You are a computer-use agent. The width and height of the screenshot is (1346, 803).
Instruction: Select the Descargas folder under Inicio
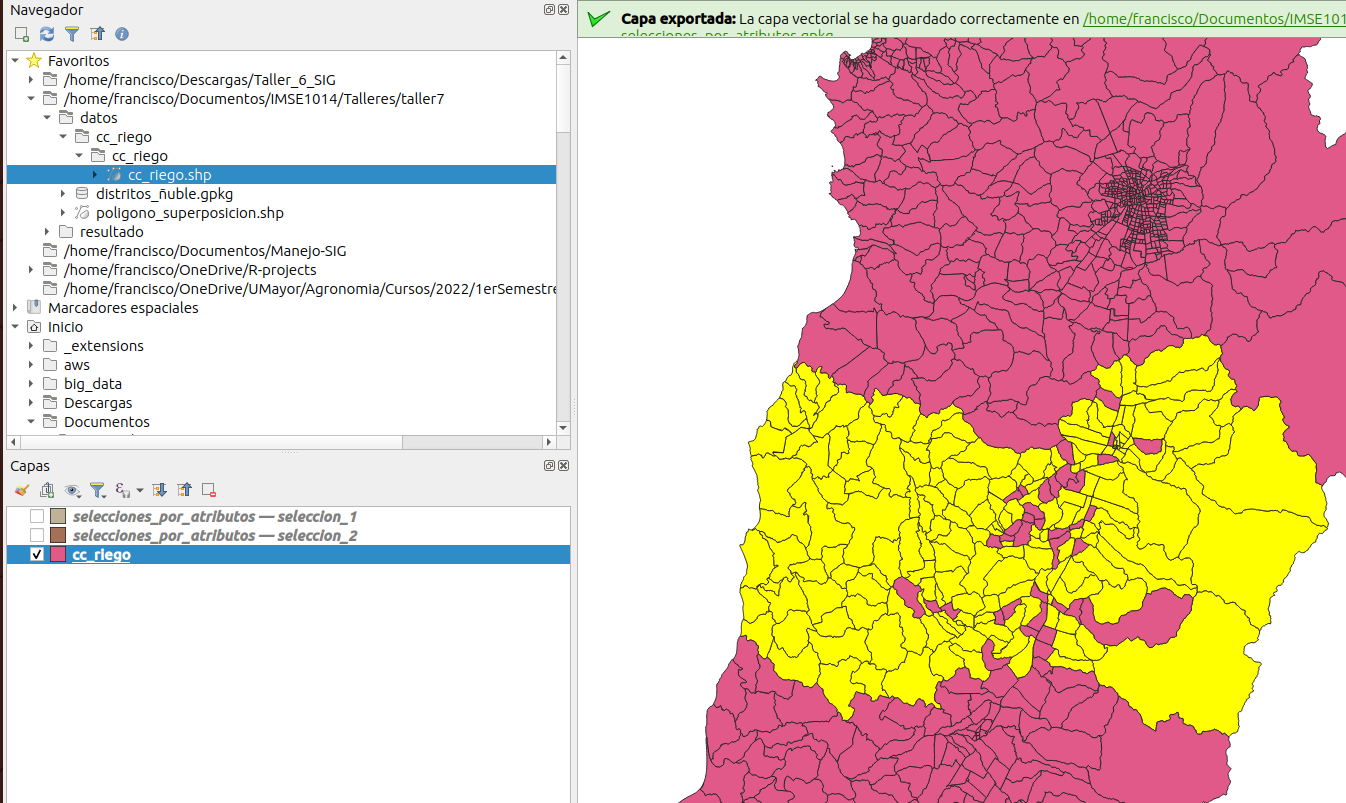[98, 403]
